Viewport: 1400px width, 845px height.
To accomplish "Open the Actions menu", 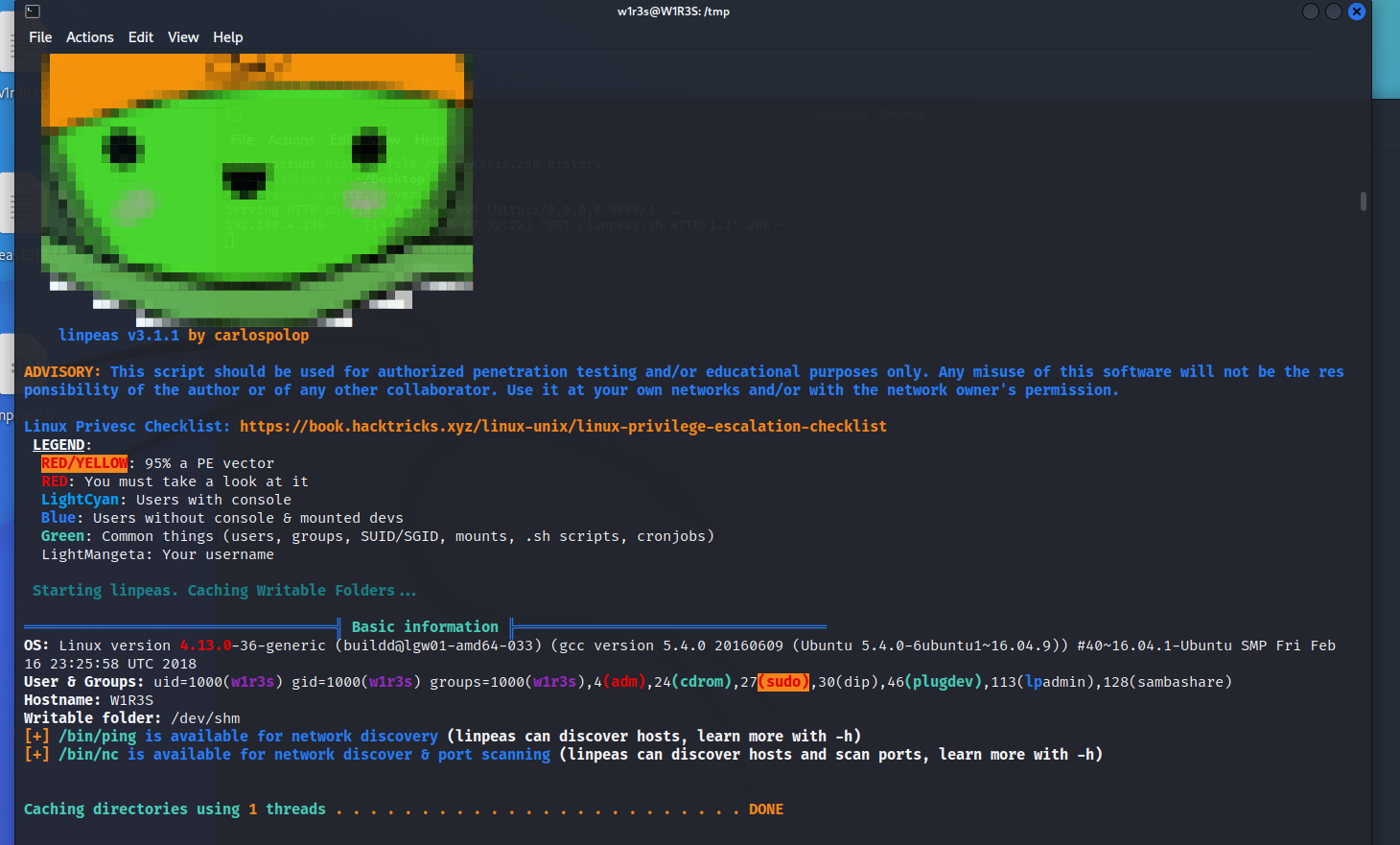I will [x=89, y=37].
